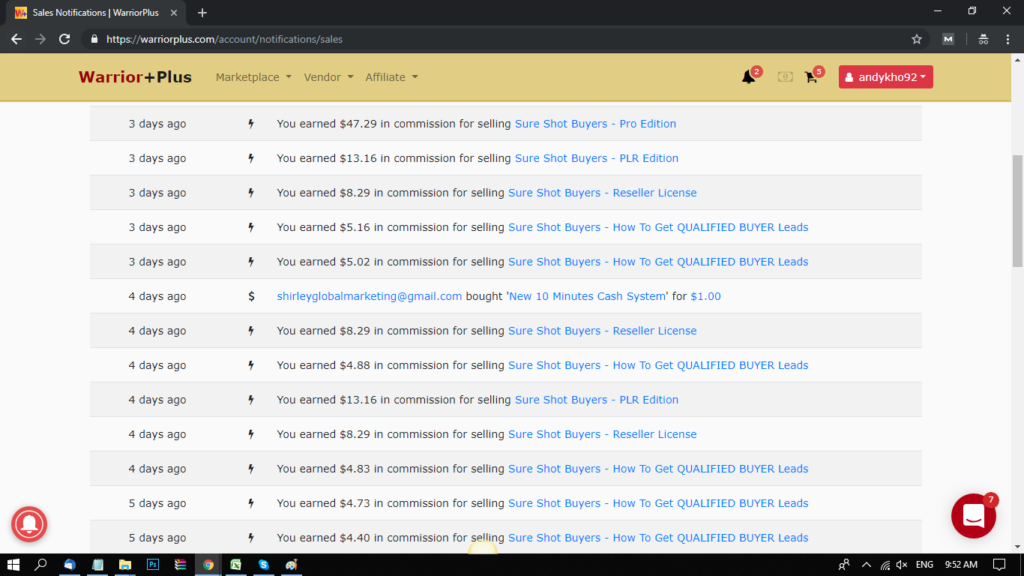Open the notifications bell in the header
The height and width of the screenshot is (576, 1024).
pyautogui.click(x=748, y=77)
